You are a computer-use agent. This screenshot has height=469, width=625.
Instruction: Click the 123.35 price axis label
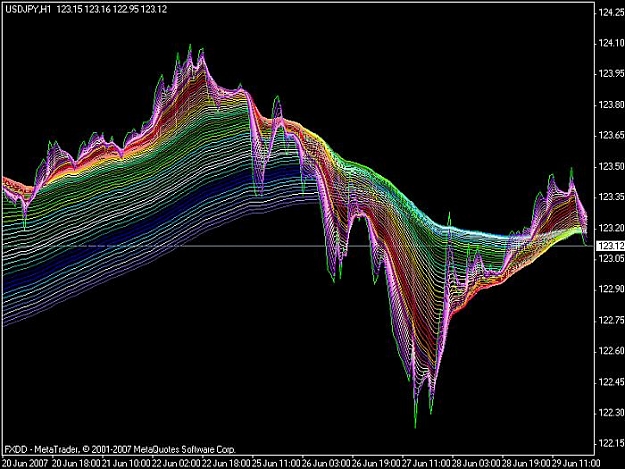(x=611, y=197)
